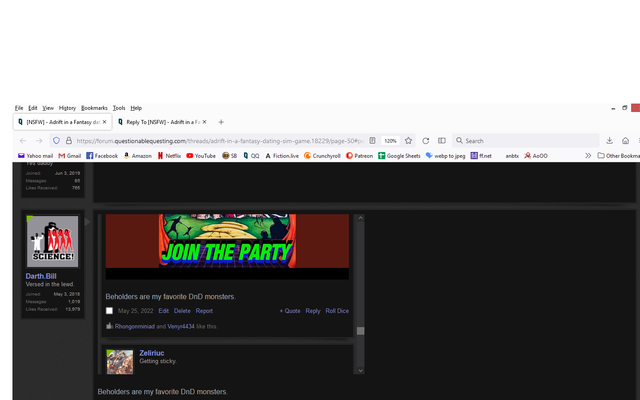The width and height of the screenshot is (640, 400).
Task: Open Venyr4434's profile from likes
Action: click(x=181, y=327)
